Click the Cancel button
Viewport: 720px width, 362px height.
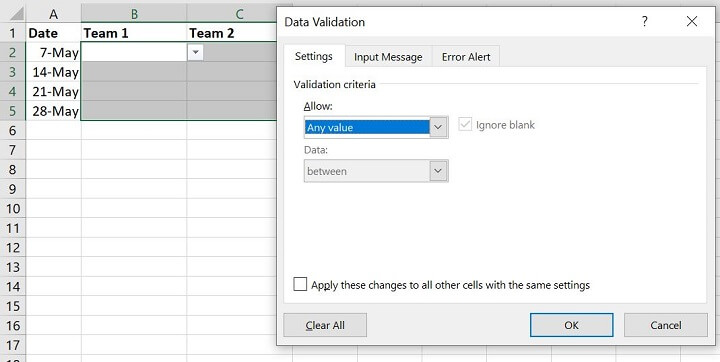(665, 325)
